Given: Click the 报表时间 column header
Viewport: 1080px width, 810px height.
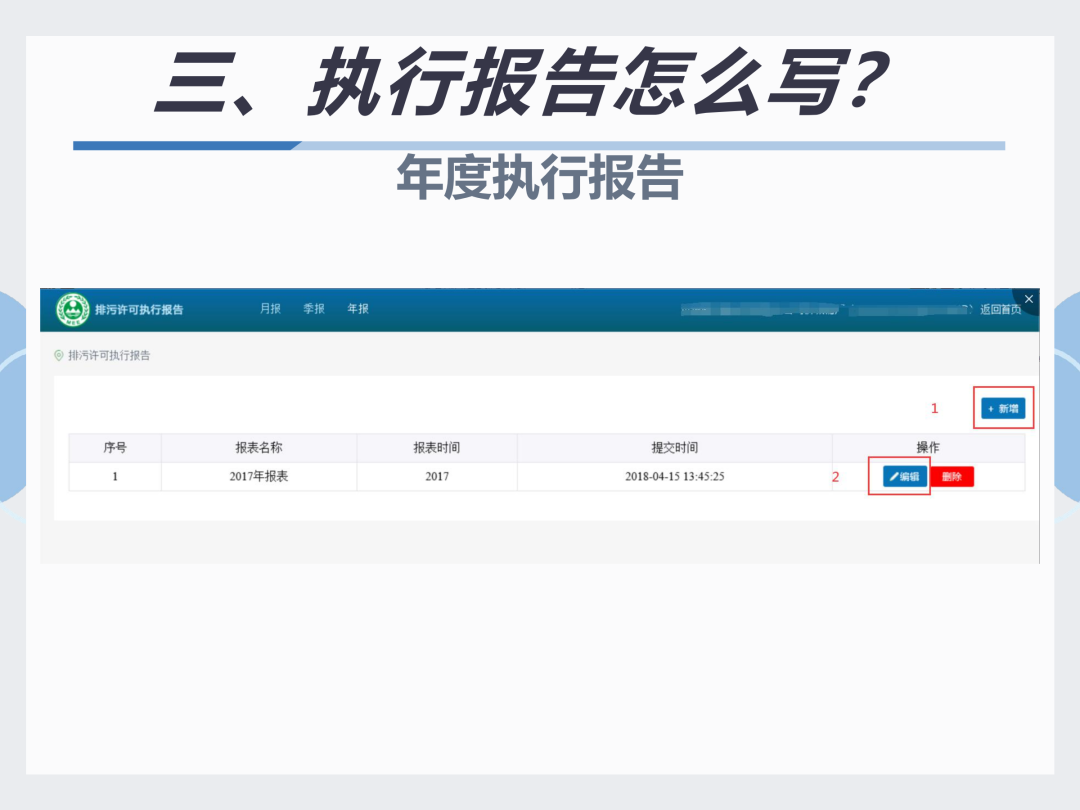Looking at the screenshot, I should pos(437,448).
